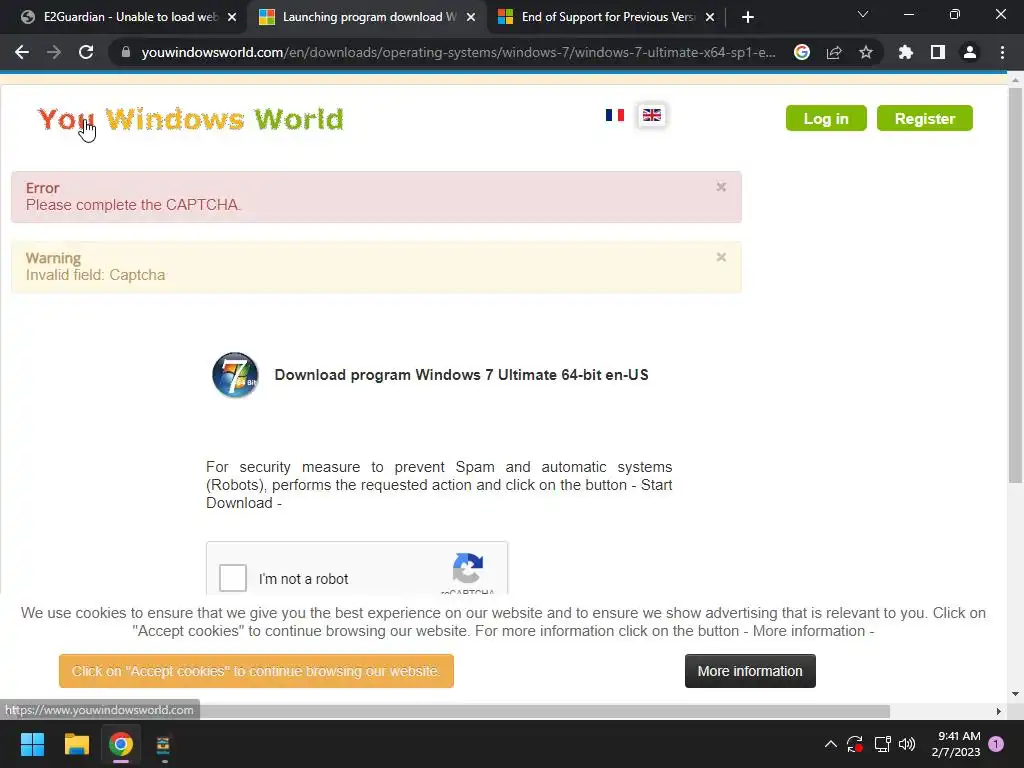1024x768 pixels.
Task: Open network status tray icon
Action: [x=882, y=744]
